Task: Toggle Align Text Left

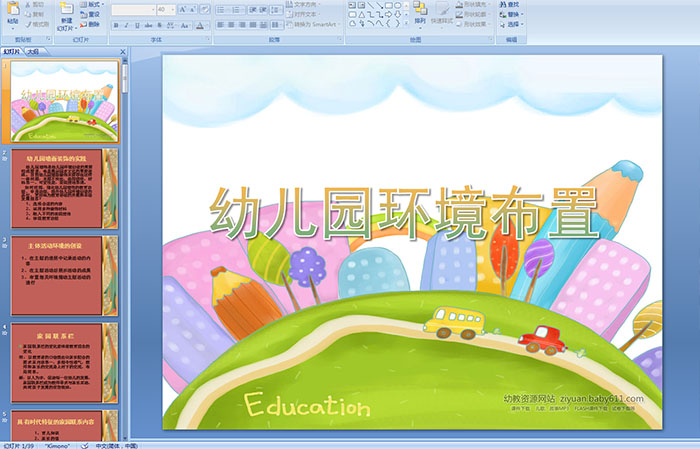Action: 221,25
